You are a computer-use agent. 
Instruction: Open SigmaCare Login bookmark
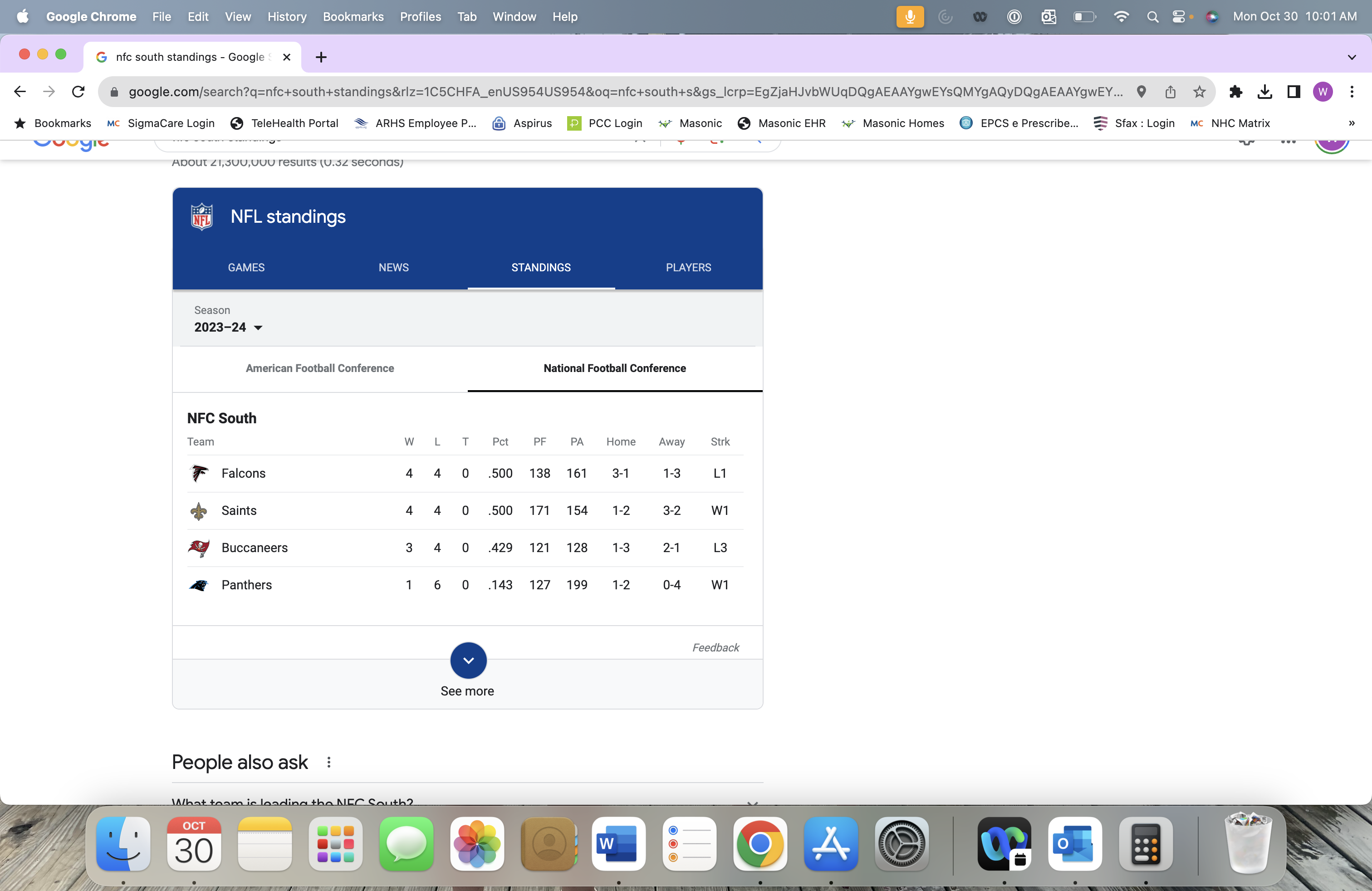[161, 123]
